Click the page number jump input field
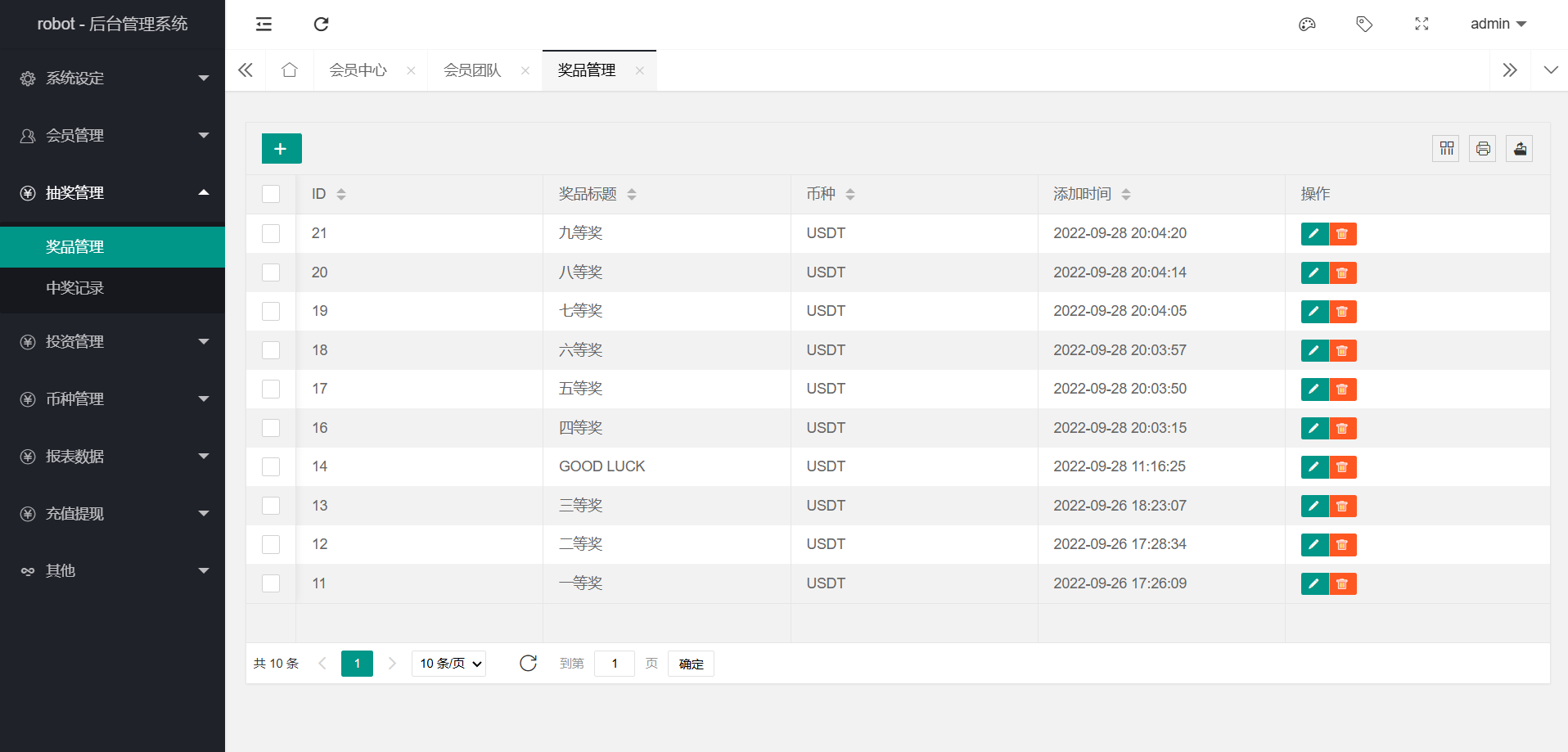This screenshot has height=752, width=1568. 615,664
